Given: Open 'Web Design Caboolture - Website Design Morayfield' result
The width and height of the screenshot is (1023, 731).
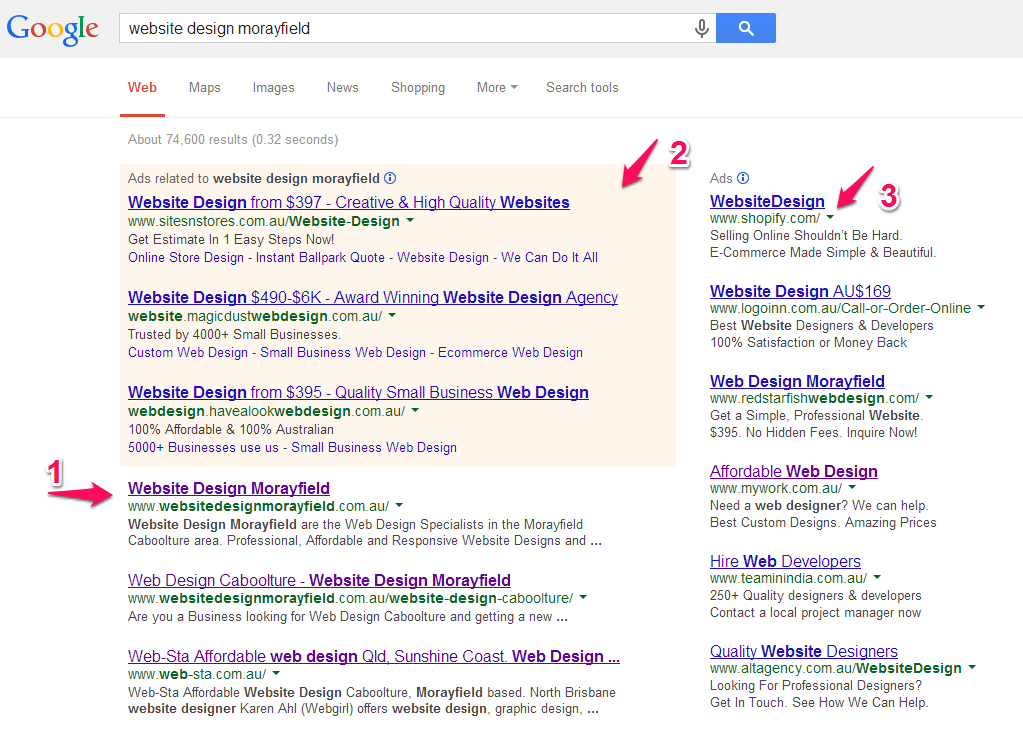Looking at the screenshot, I should click(319, 580).
